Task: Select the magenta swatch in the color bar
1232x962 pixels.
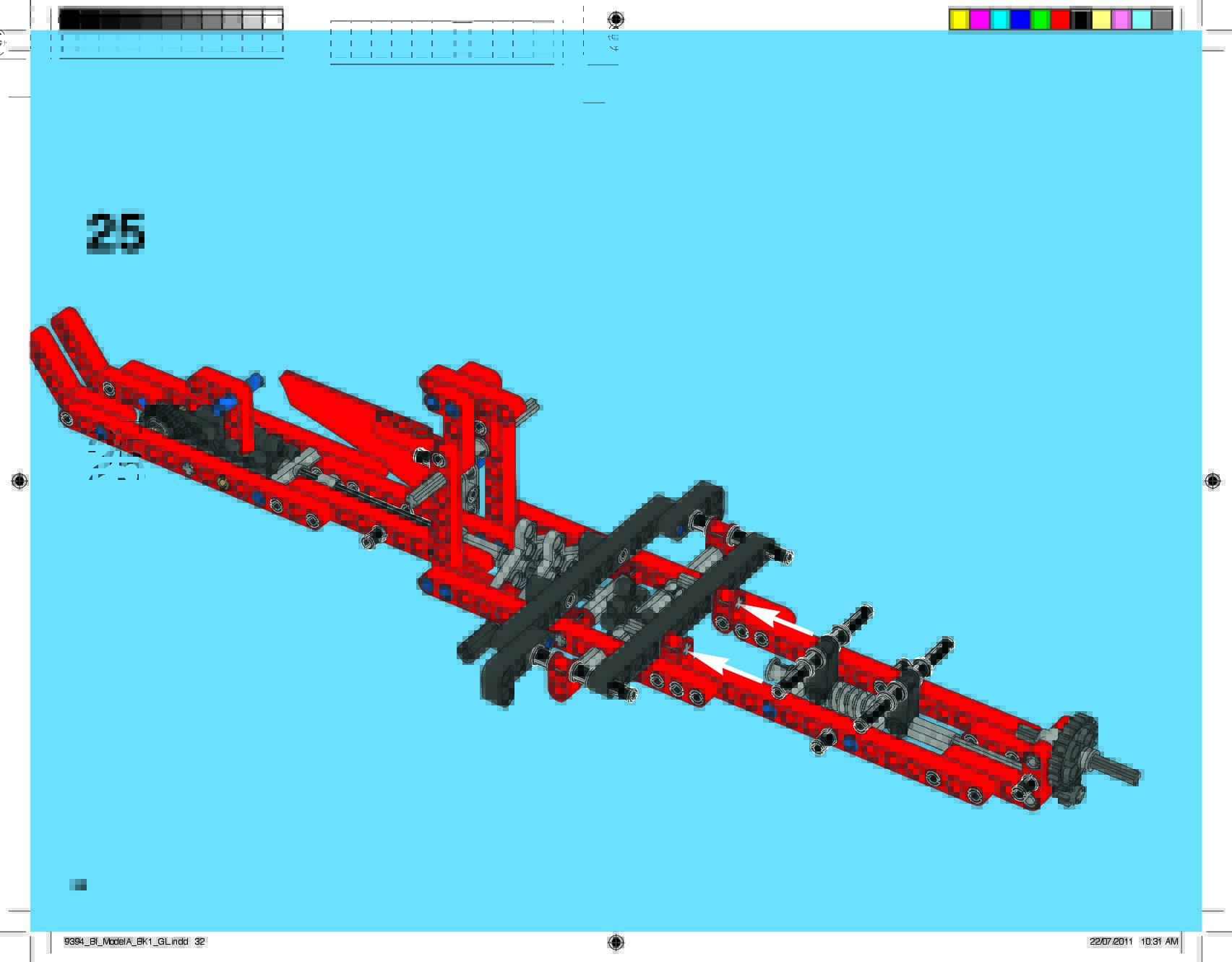Action: click(979, 20)
